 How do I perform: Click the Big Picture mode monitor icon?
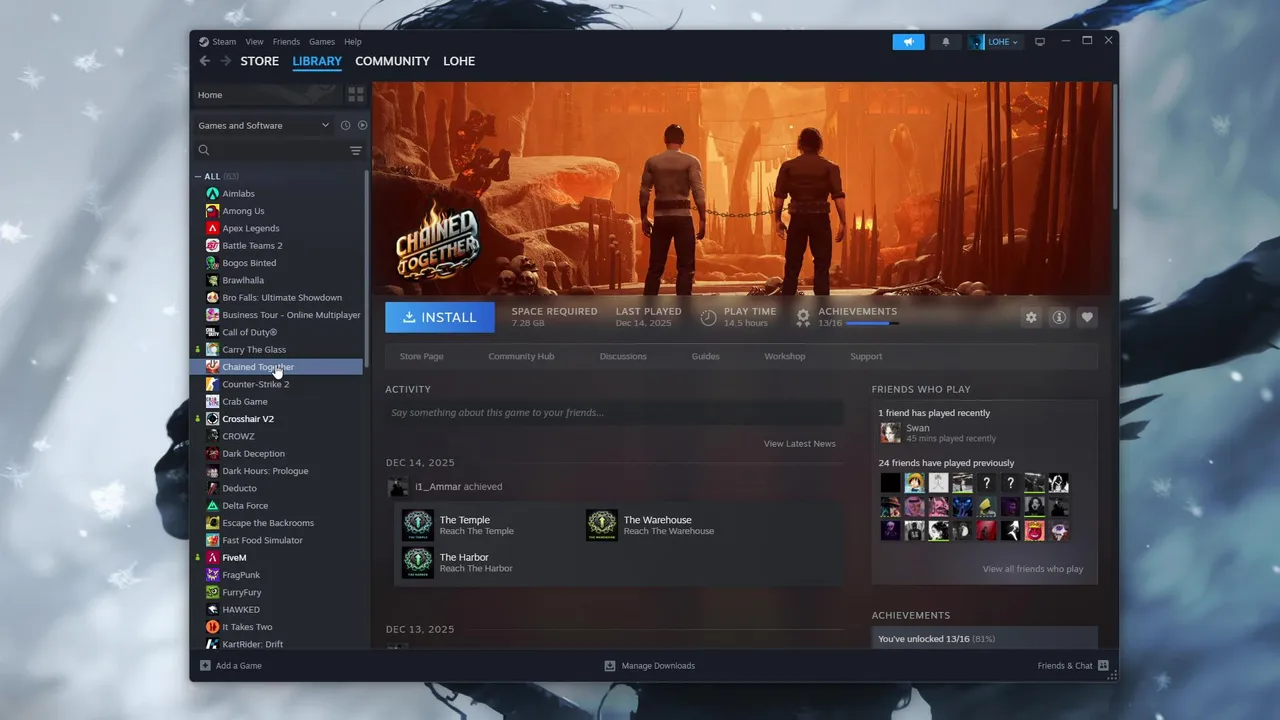tap(1040, 42)
